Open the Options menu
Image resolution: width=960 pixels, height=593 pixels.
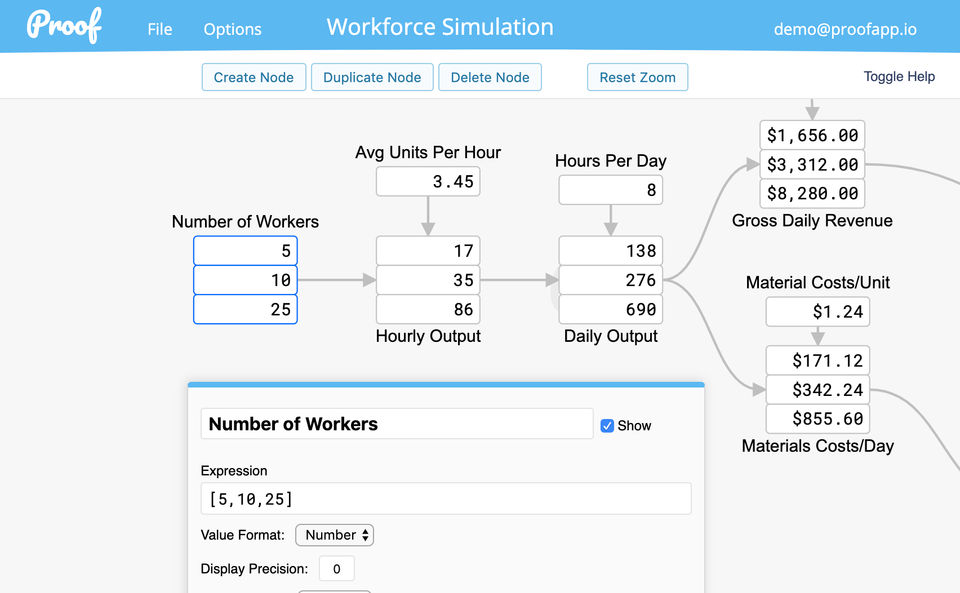point(233,29)
